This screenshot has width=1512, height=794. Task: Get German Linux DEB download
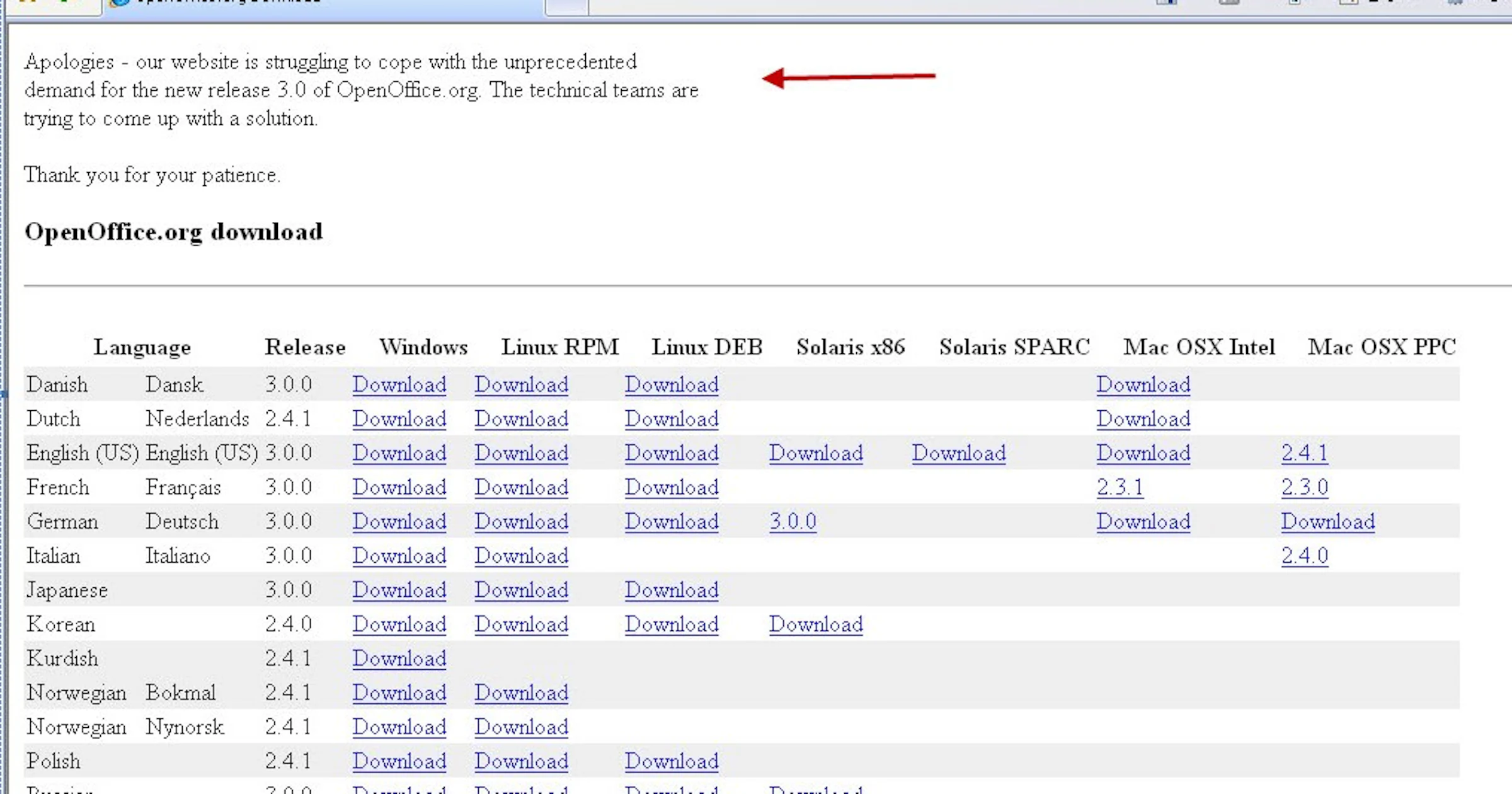pyautogui.click(x=672, y=522)
